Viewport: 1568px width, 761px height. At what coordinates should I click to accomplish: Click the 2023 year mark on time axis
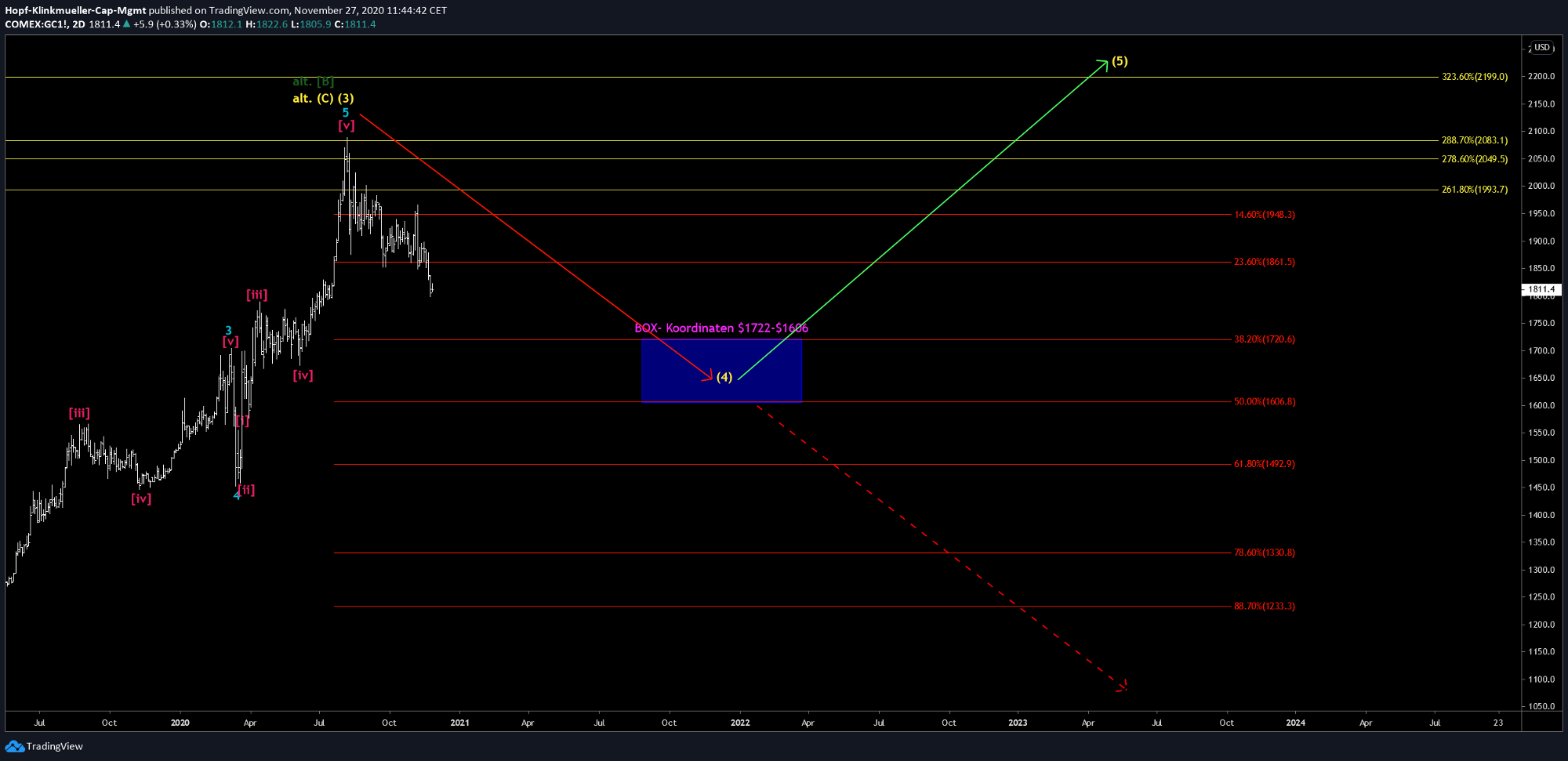[x=1018, y=723]
